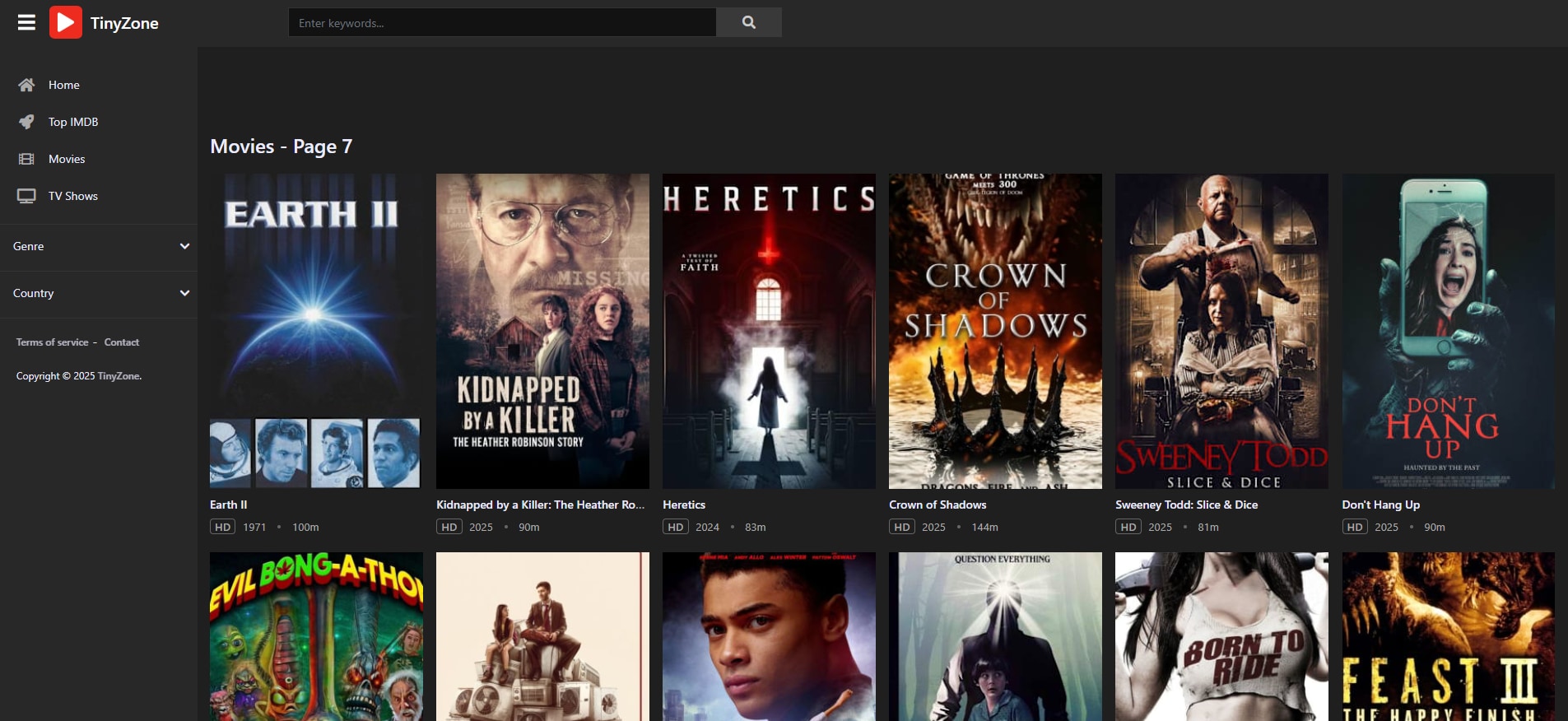Image resolution: width=1568 pixels, height=721 pixels.
Task: Click the 1971 year under Earth II
Action: (254, 527)
